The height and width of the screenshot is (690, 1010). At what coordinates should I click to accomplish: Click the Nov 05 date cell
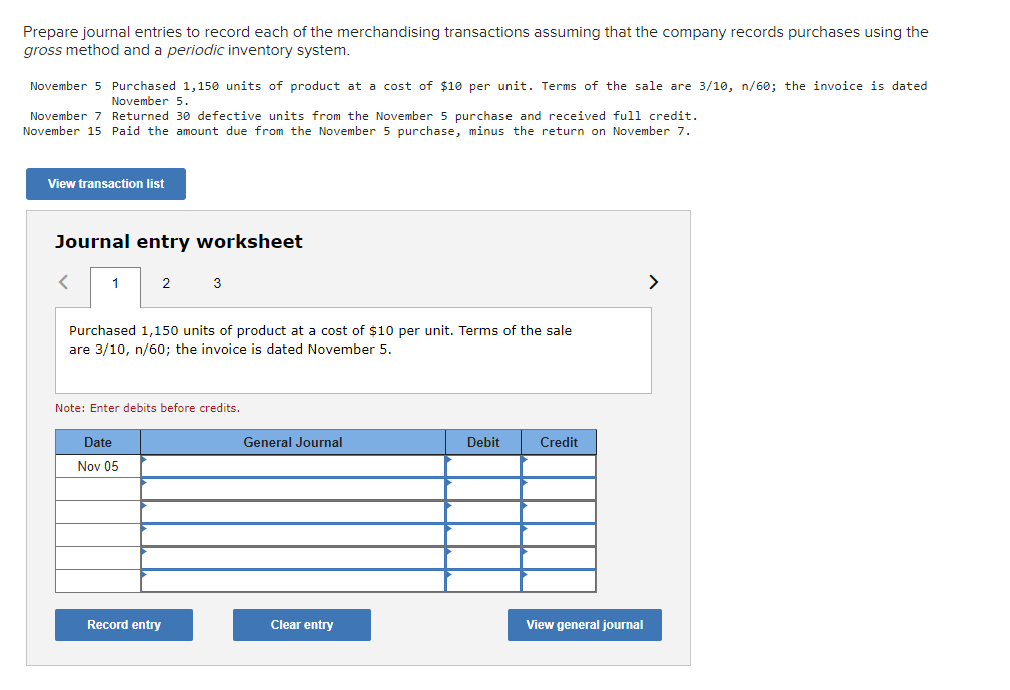(97, 464)
